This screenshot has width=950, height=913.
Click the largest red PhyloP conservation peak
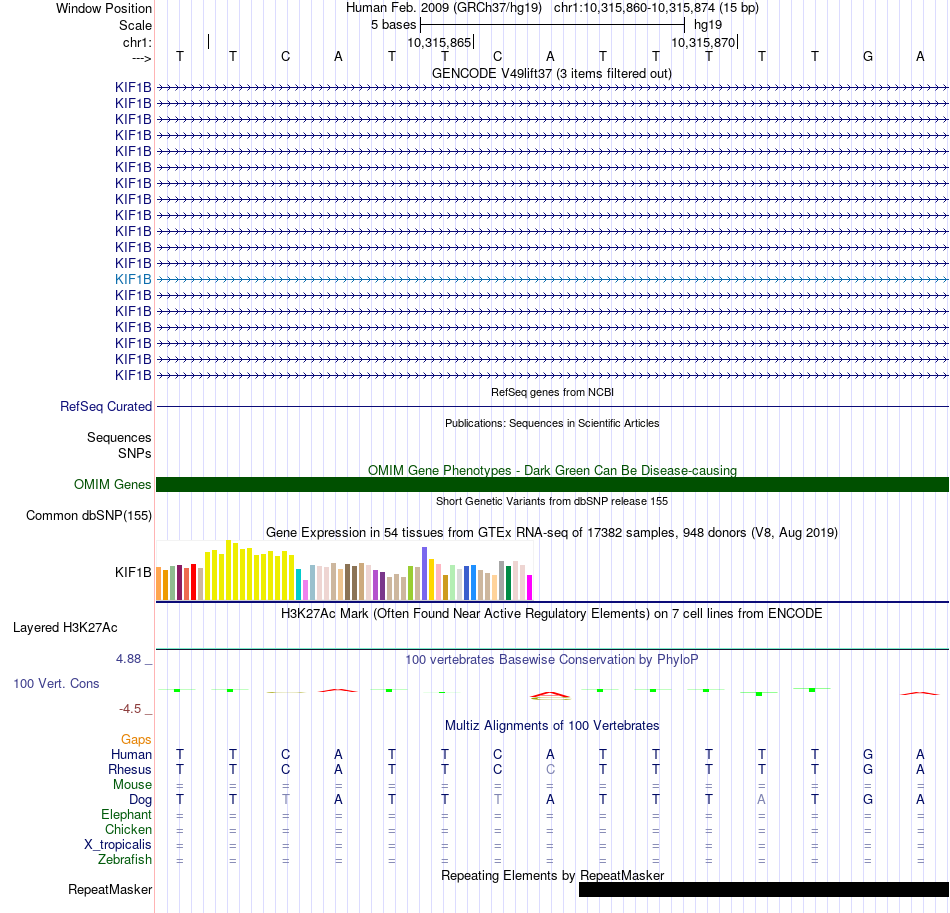click(550, 696)
